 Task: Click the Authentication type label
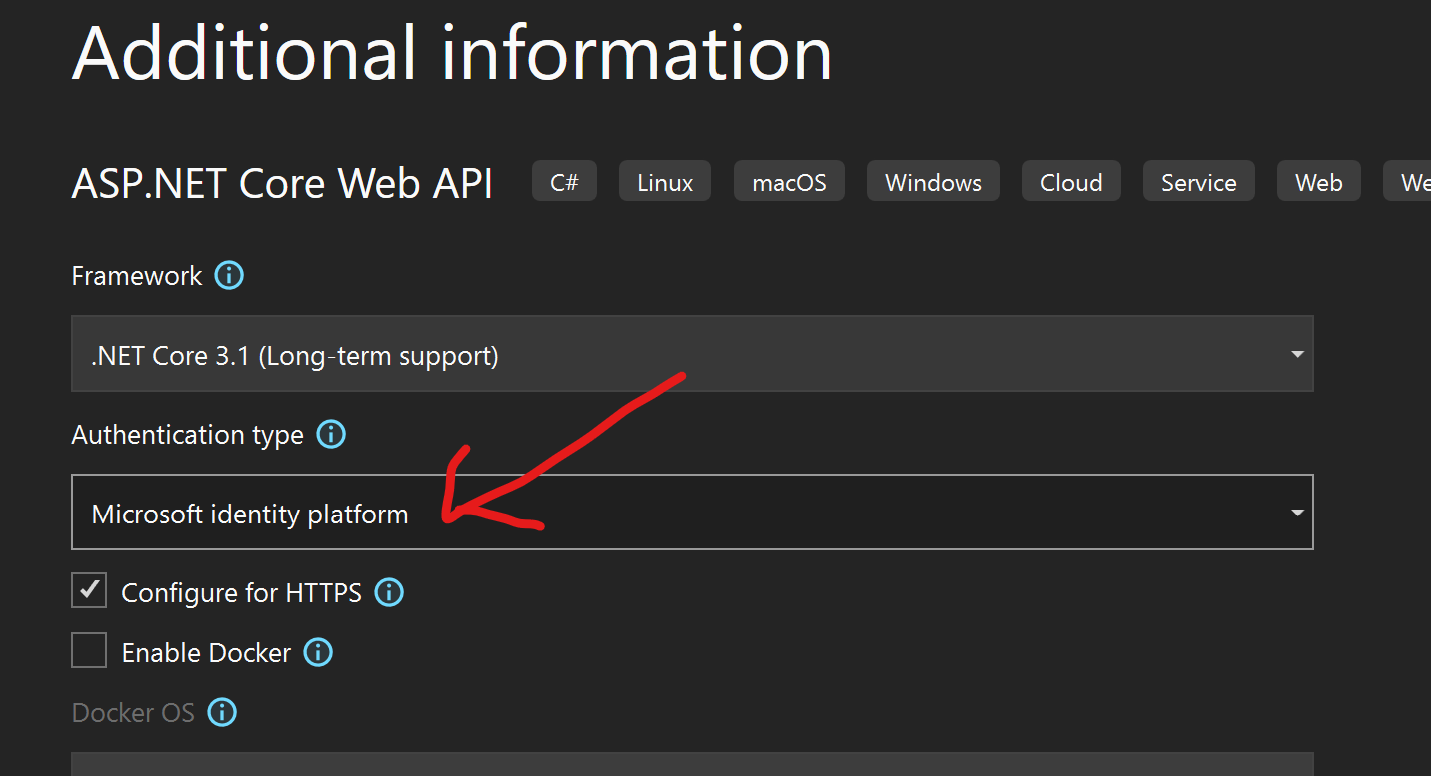click(x=188, y=435)
